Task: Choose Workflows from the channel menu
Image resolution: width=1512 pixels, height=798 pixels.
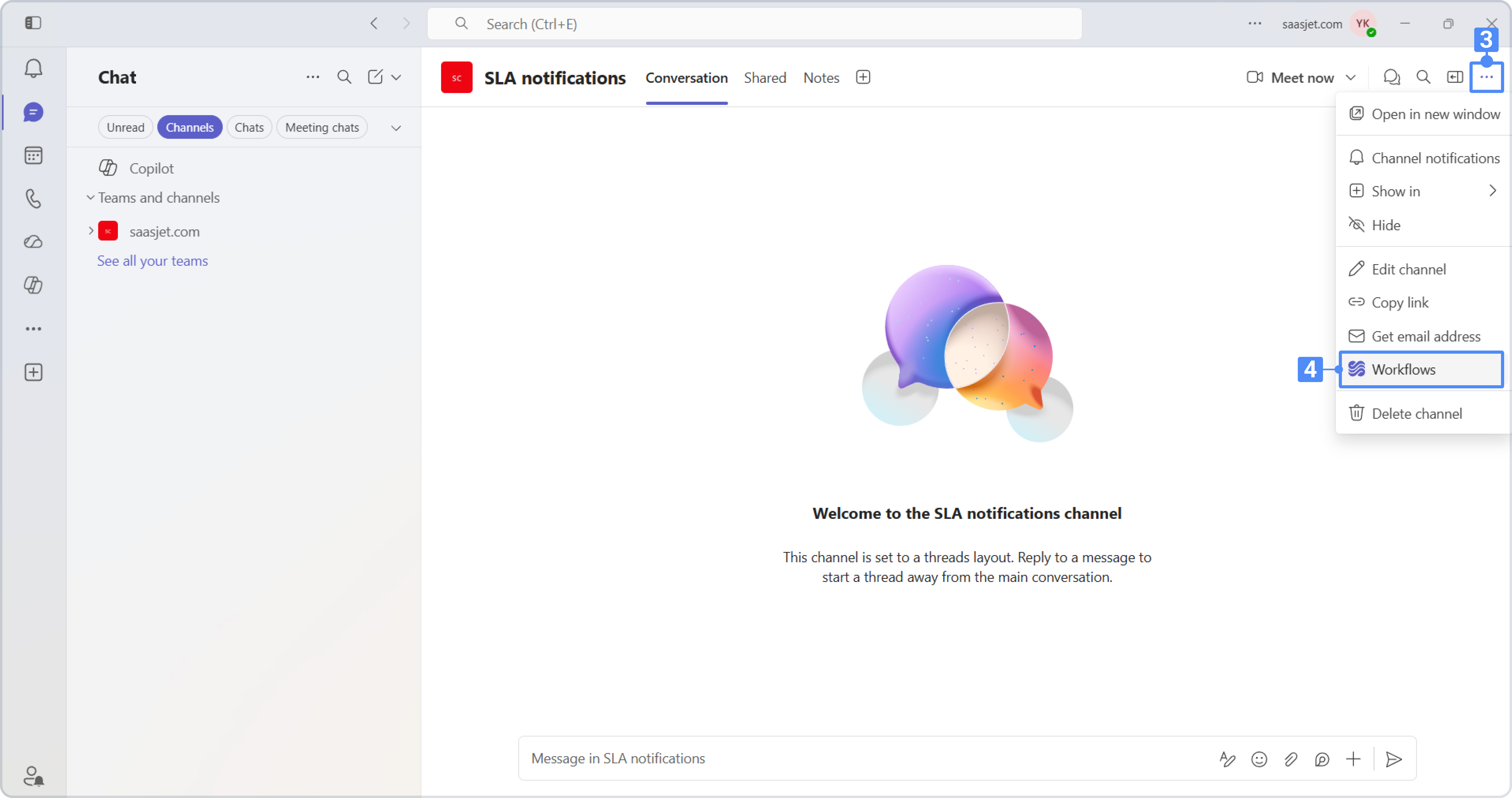Action: [1422, 369]
